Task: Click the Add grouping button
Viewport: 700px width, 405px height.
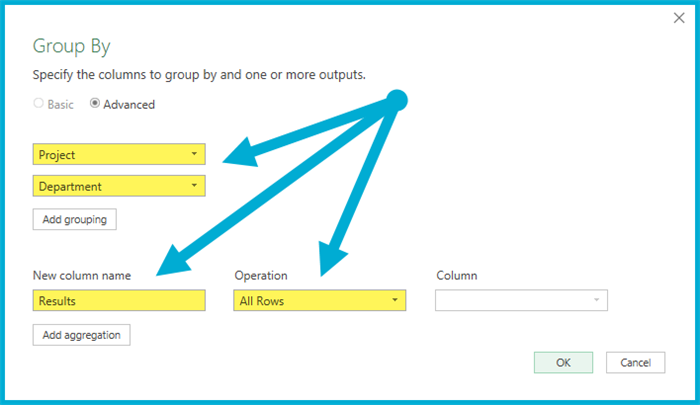Action: [x=74, y=218]
